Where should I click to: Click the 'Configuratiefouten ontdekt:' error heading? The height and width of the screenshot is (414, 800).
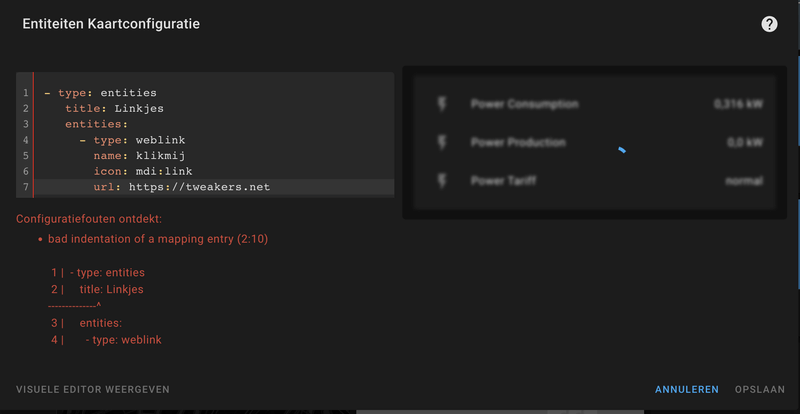coord(89,219)
